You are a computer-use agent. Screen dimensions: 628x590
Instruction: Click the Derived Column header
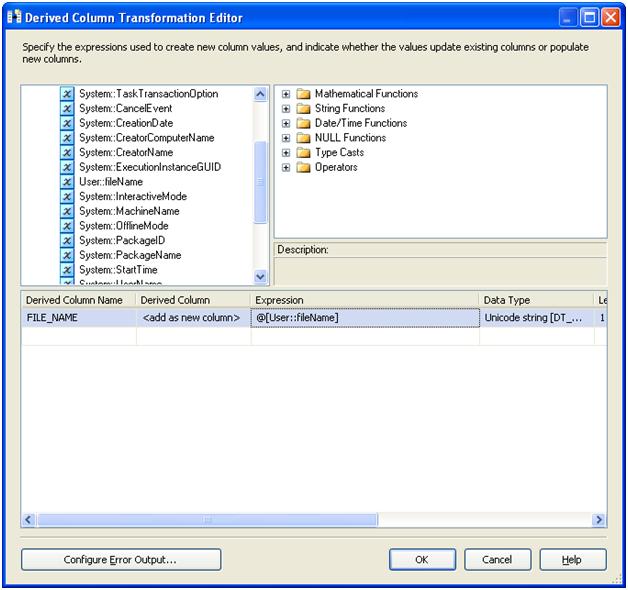193,300
